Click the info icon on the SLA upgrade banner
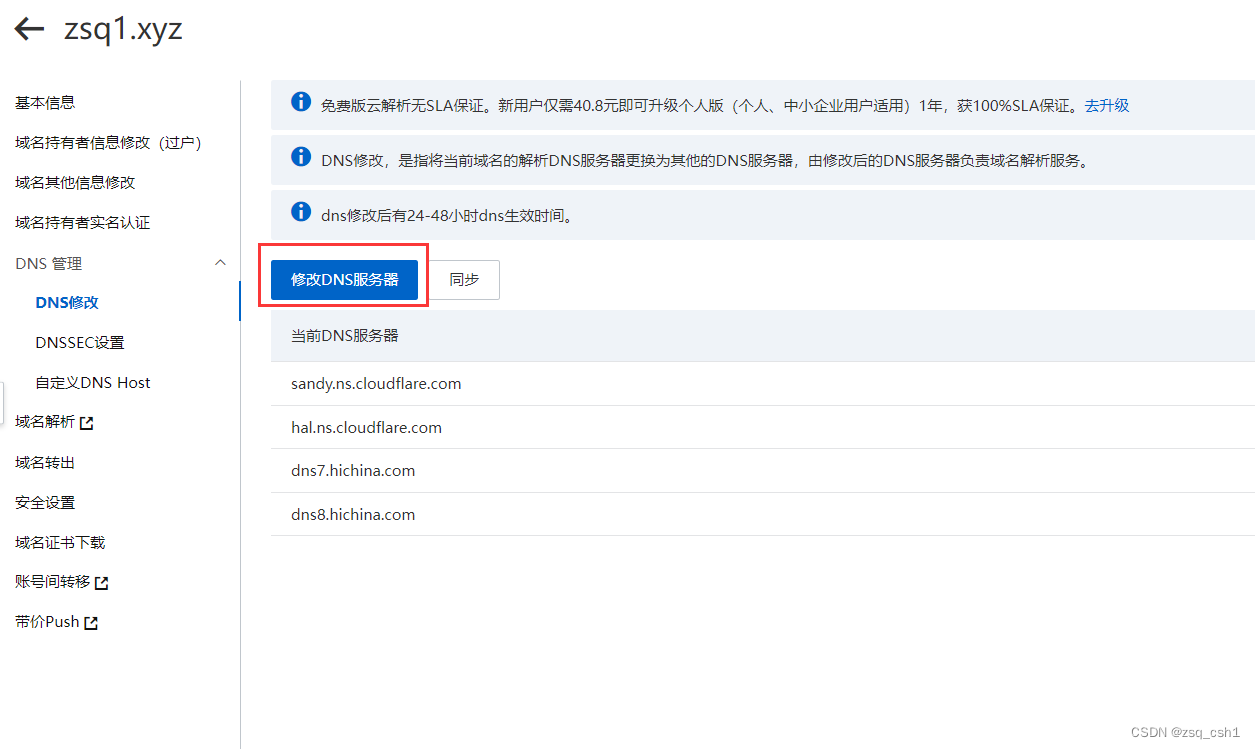 301,101
